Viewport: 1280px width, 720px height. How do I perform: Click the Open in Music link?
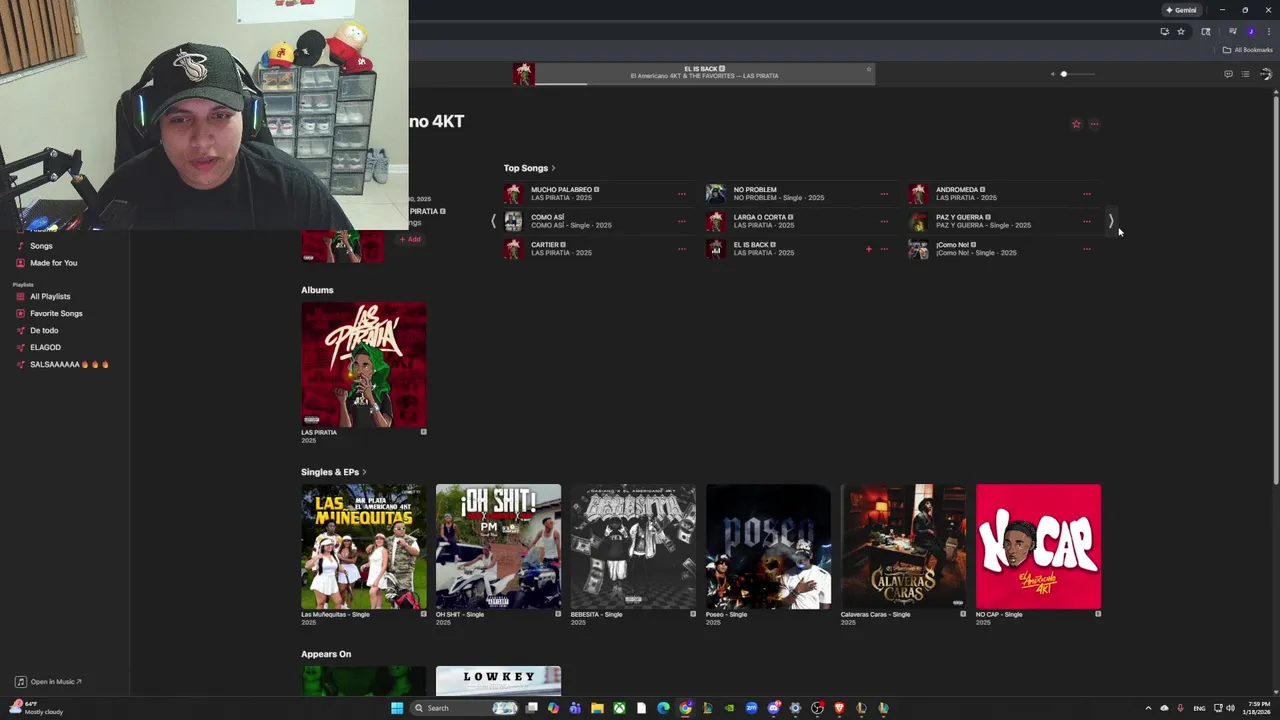(48, 682)
